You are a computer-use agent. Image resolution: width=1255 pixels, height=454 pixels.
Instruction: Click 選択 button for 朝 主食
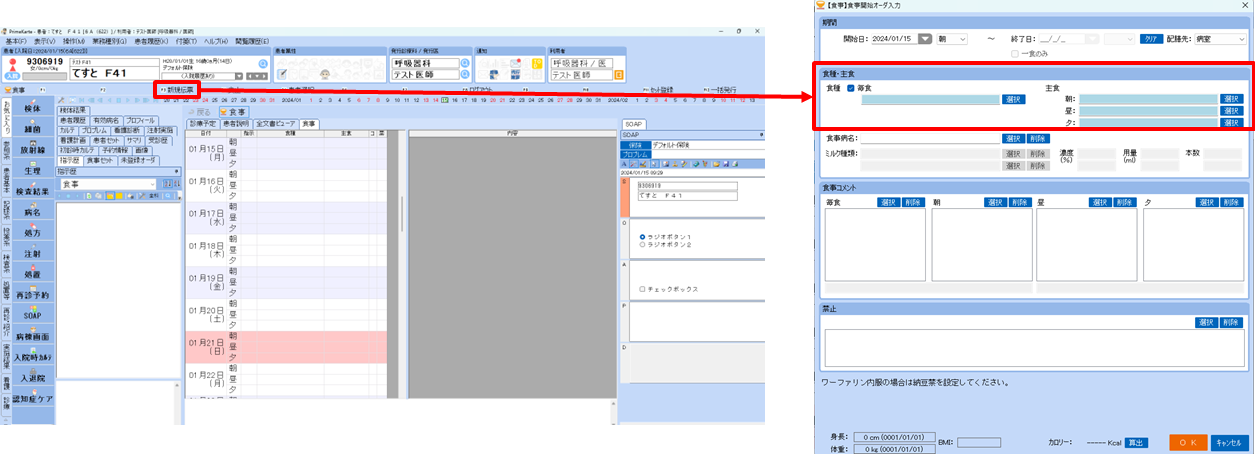(x=1230, y=99)
